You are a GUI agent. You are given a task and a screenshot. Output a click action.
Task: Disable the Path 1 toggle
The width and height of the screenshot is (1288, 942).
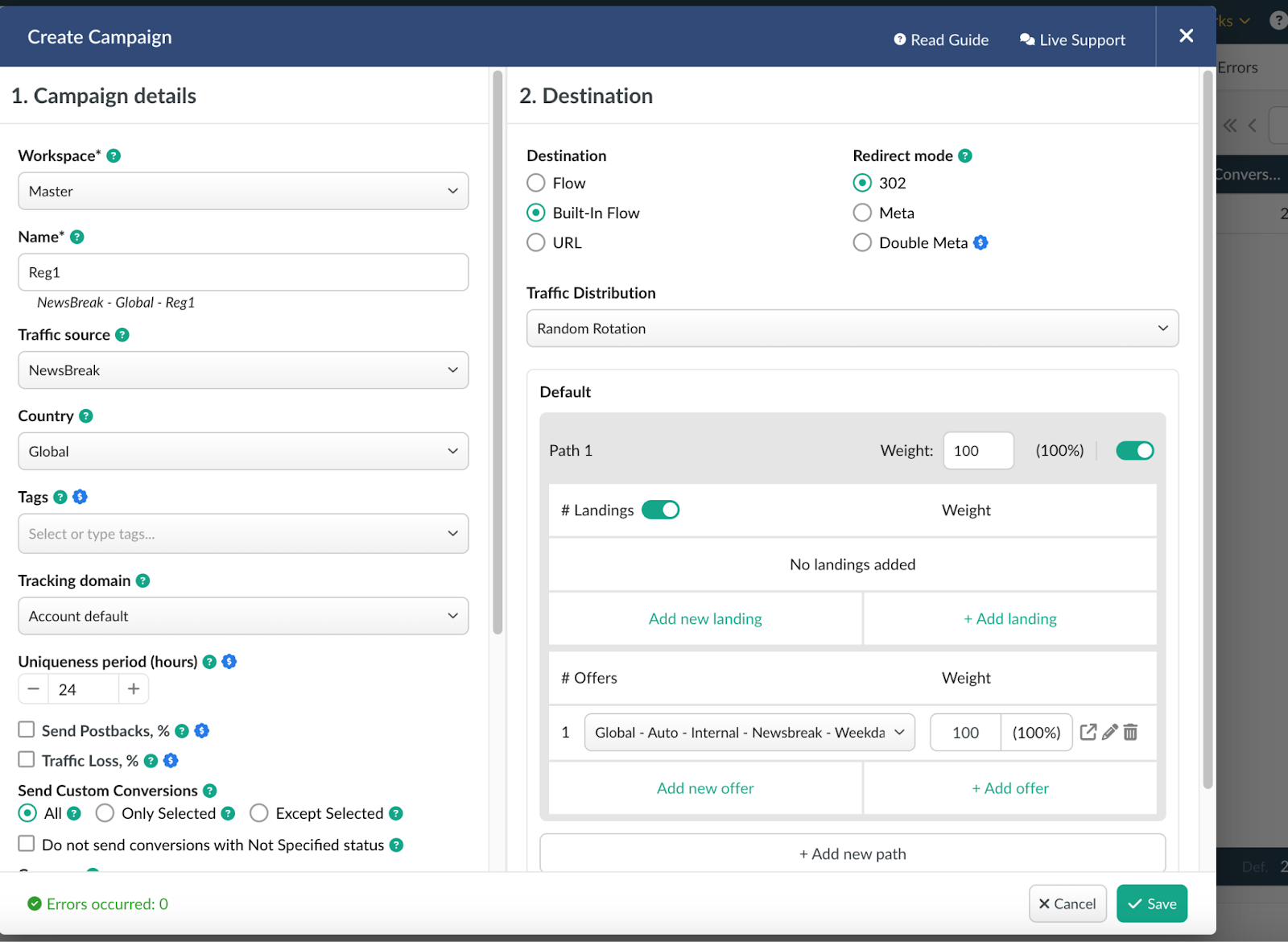tap(1134, 451)
